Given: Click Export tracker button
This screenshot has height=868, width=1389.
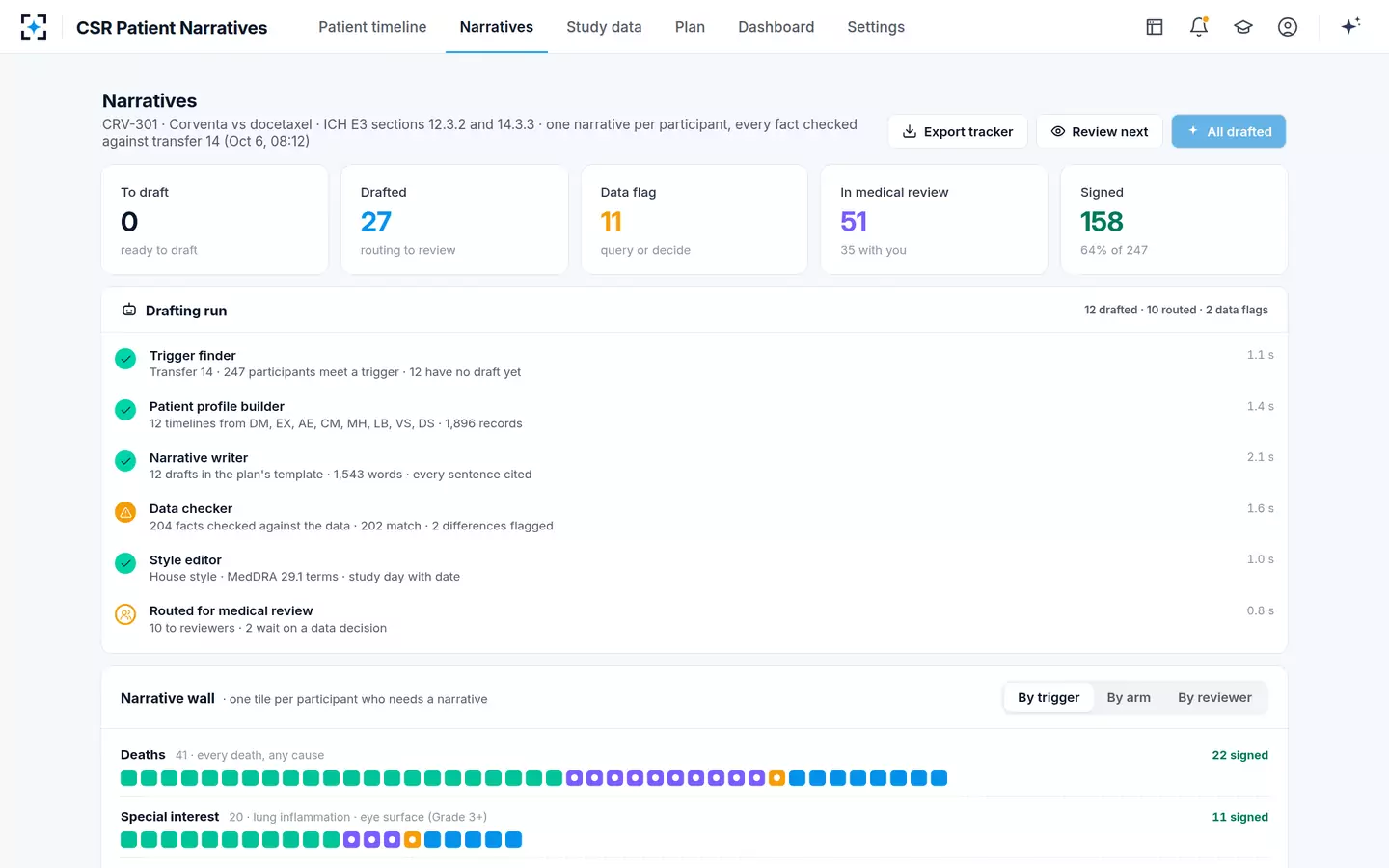Looking at the screenshot, I should point(958,131).
